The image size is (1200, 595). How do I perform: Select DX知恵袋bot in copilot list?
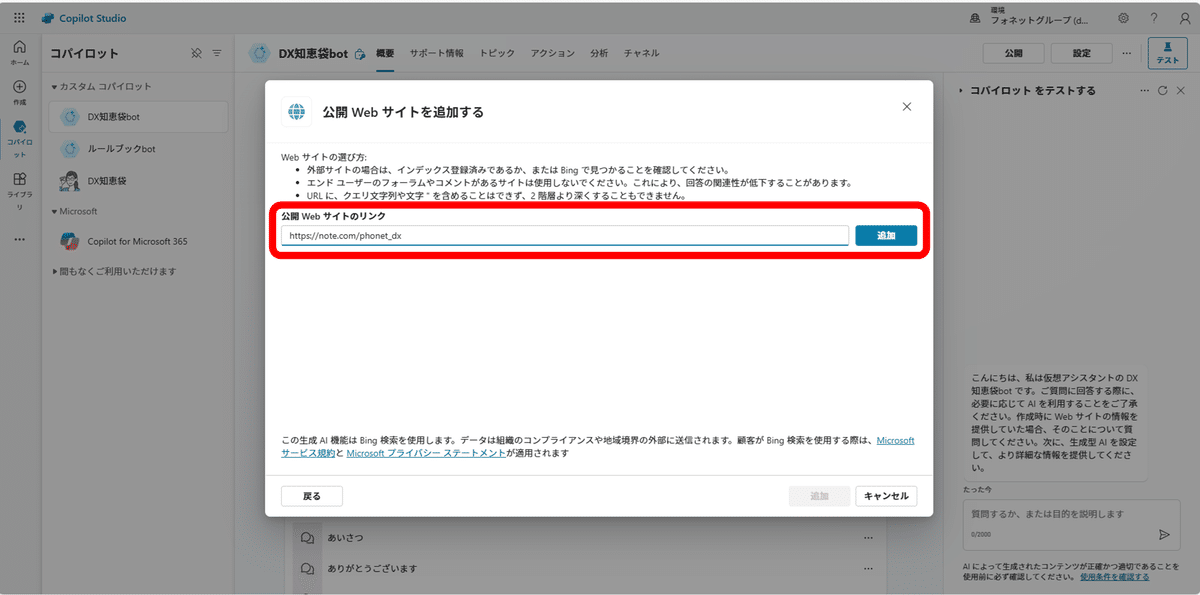(x=138, y=117)
